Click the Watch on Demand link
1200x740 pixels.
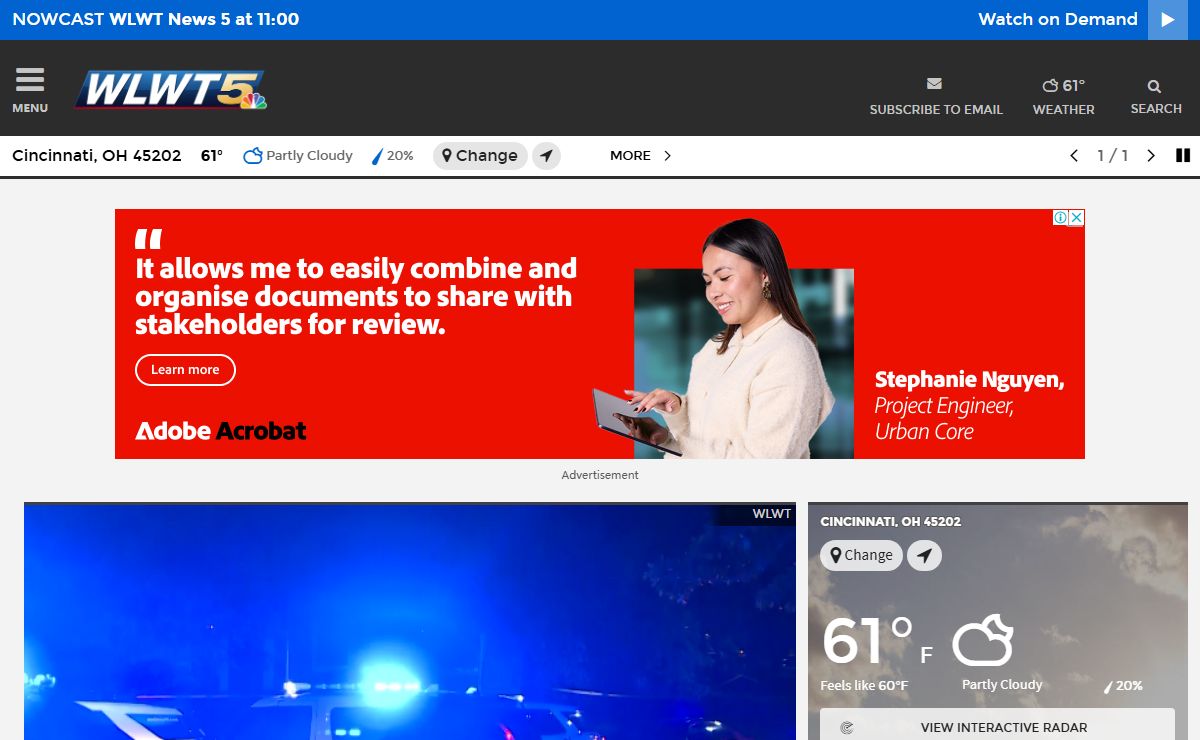pyautogui.click(x=1058, y=19)
